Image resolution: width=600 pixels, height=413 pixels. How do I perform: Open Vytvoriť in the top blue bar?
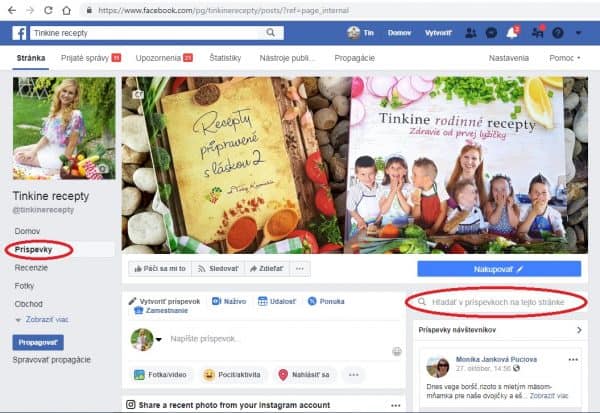tap(438, 33)
